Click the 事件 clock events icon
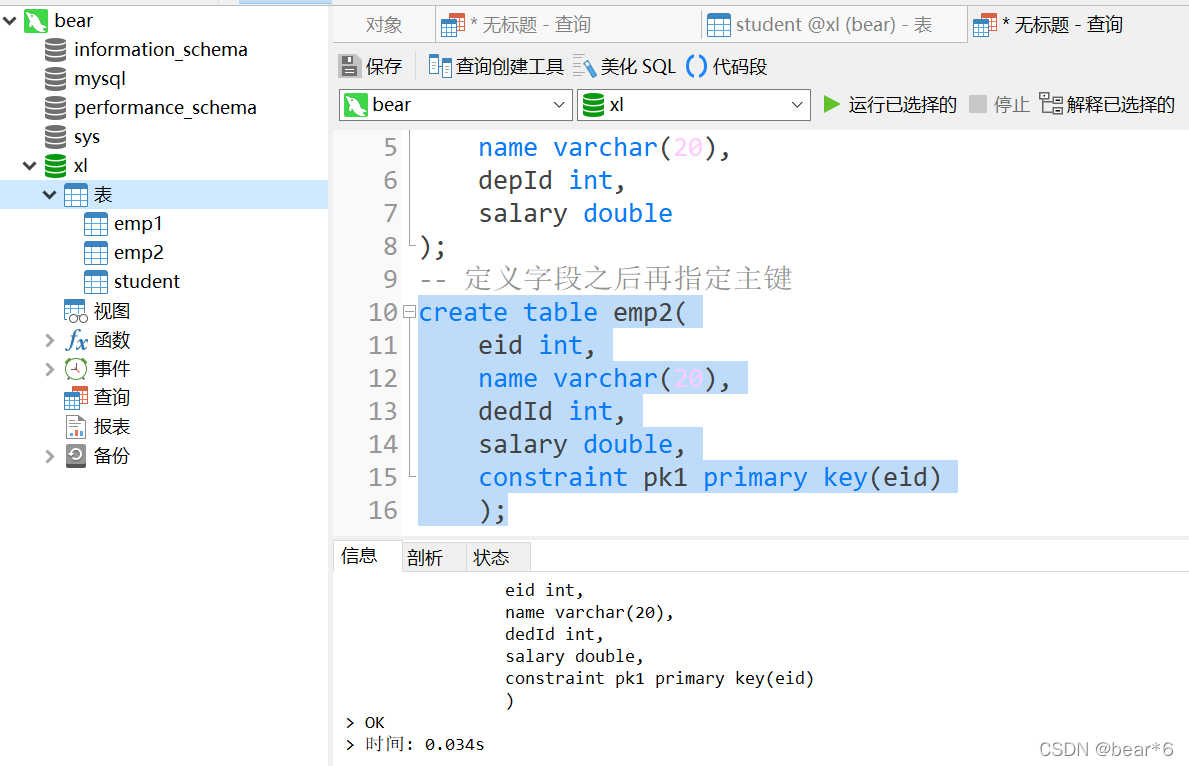 click(76, 369)
